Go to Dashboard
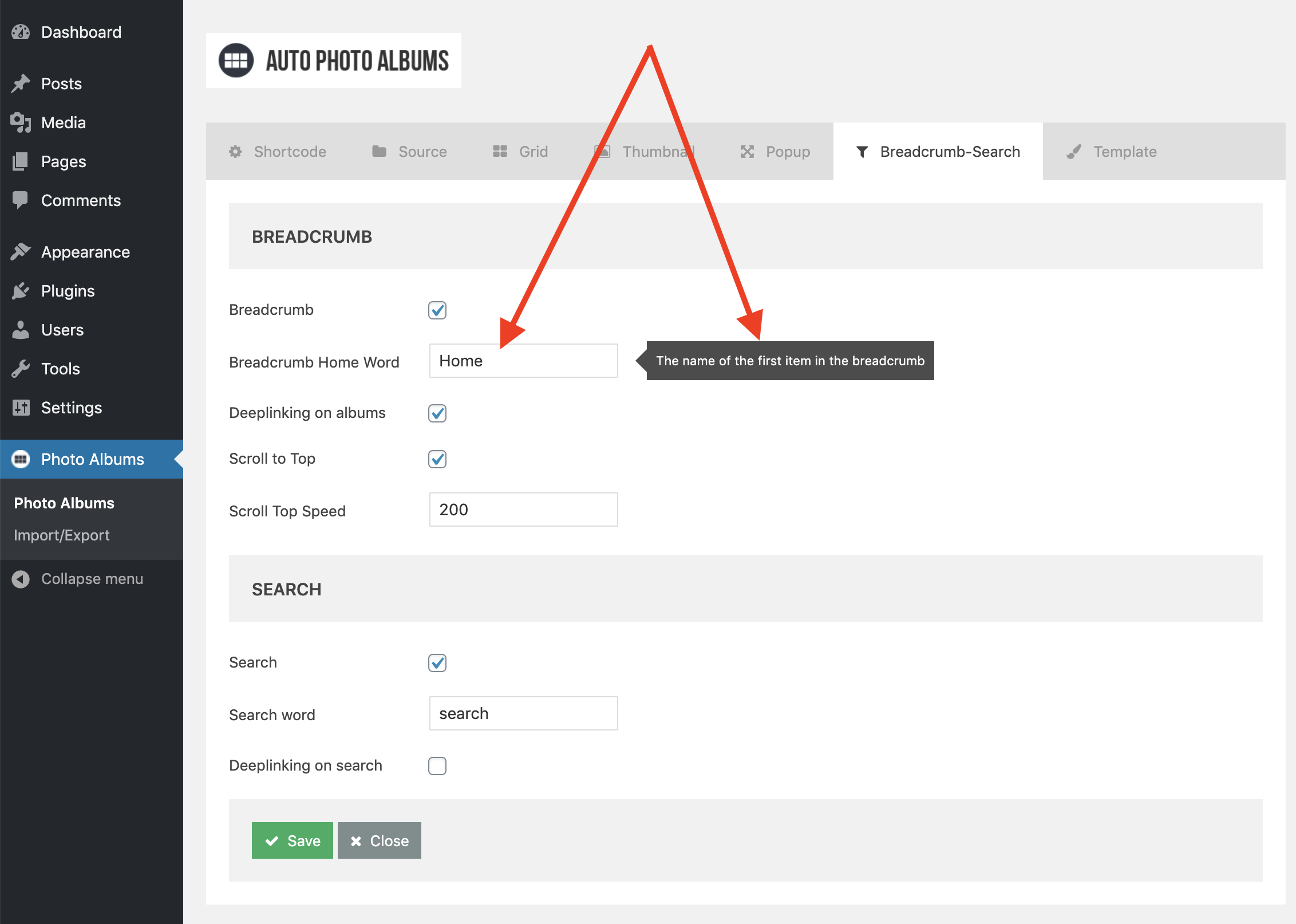1296x924 pixels. [92, 32]
